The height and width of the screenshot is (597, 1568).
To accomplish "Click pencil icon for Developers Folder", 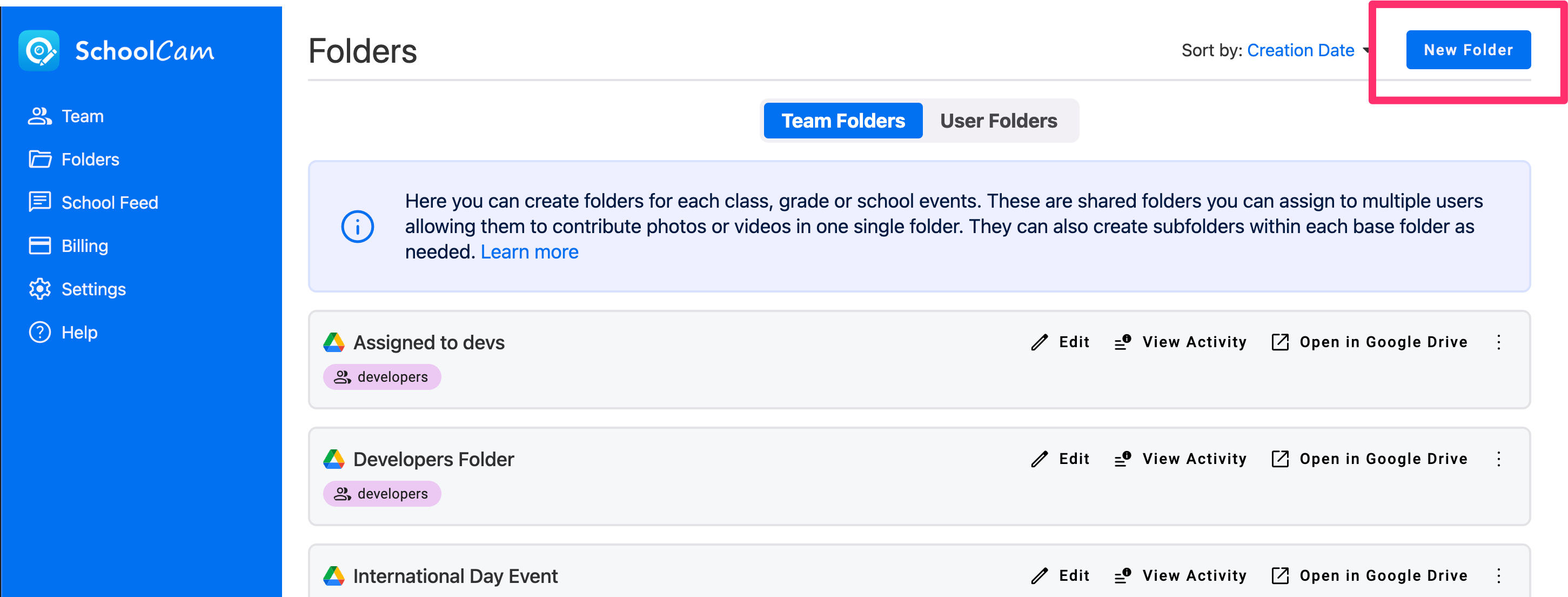I will tap(1040, 459).
